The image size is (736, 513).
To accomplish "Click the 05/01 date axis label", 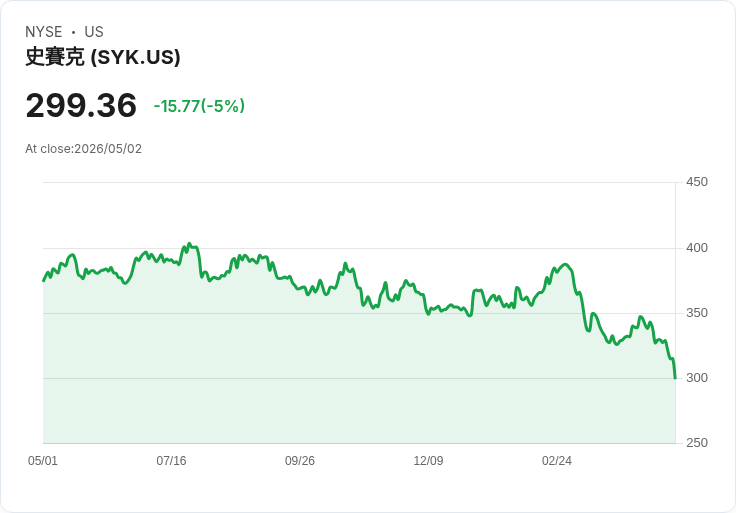I will (43, 460).
